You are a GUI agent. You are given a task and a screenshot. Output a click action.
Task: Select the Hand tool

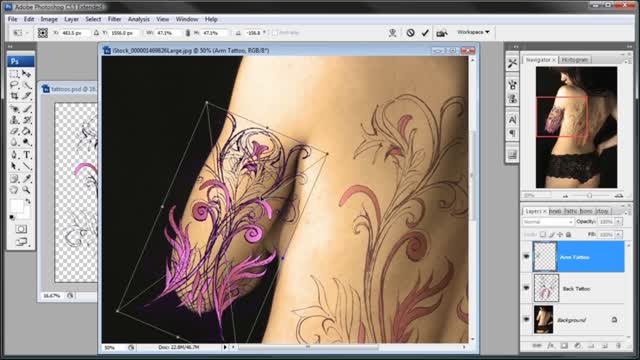pos(14,190)
